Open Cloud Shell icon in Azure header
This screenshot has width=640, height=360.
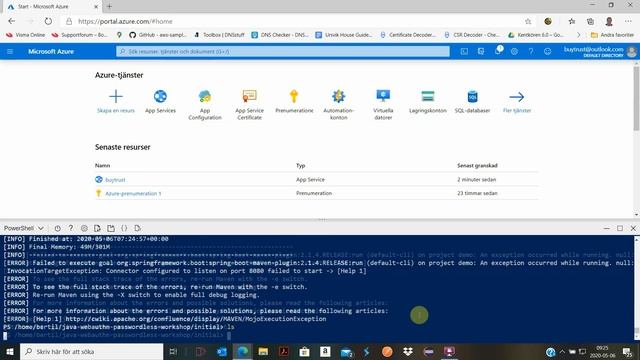click(x=464, y=51)
